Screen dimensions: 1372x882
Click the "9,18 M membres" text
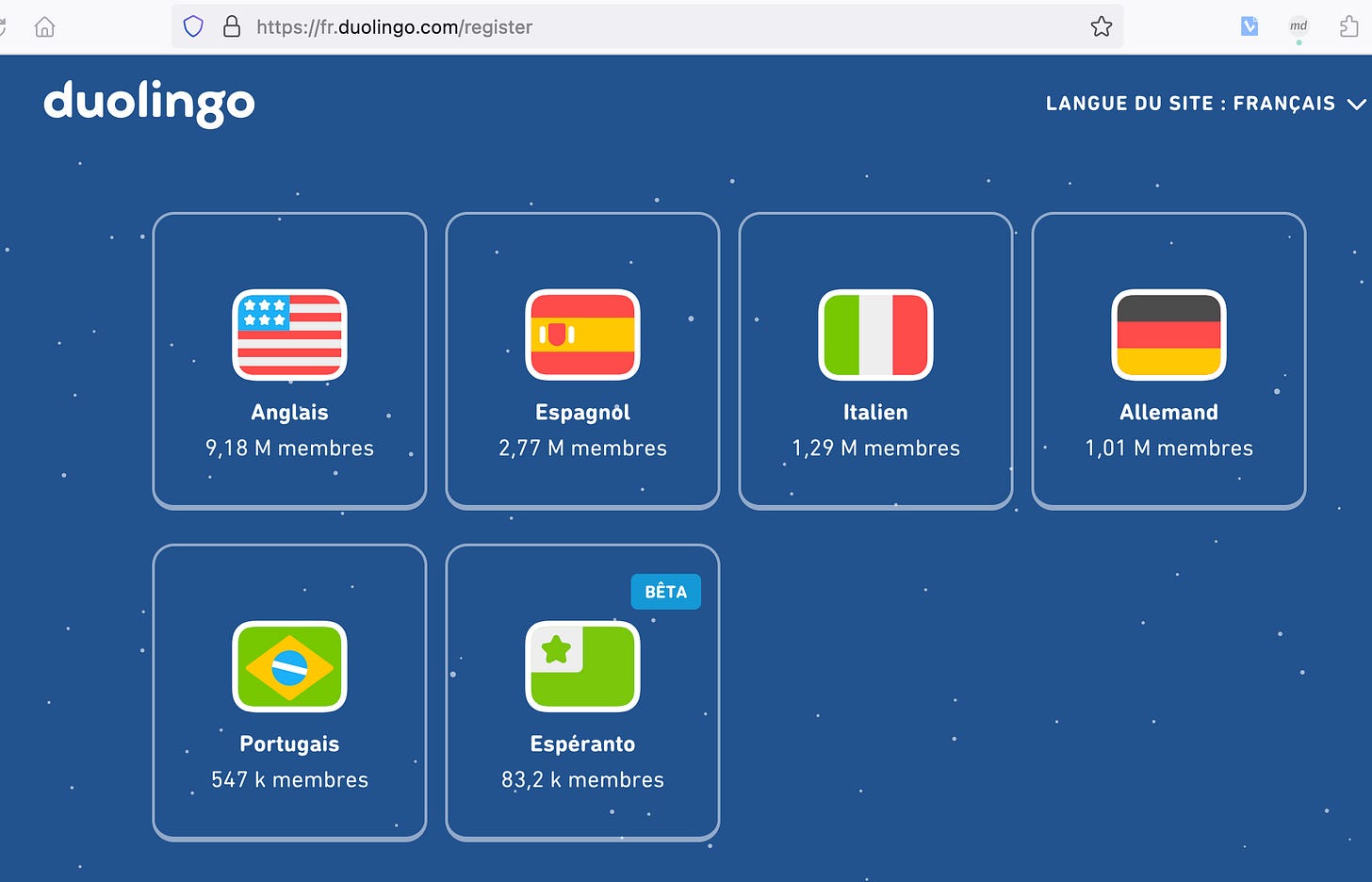coord(289,448)
